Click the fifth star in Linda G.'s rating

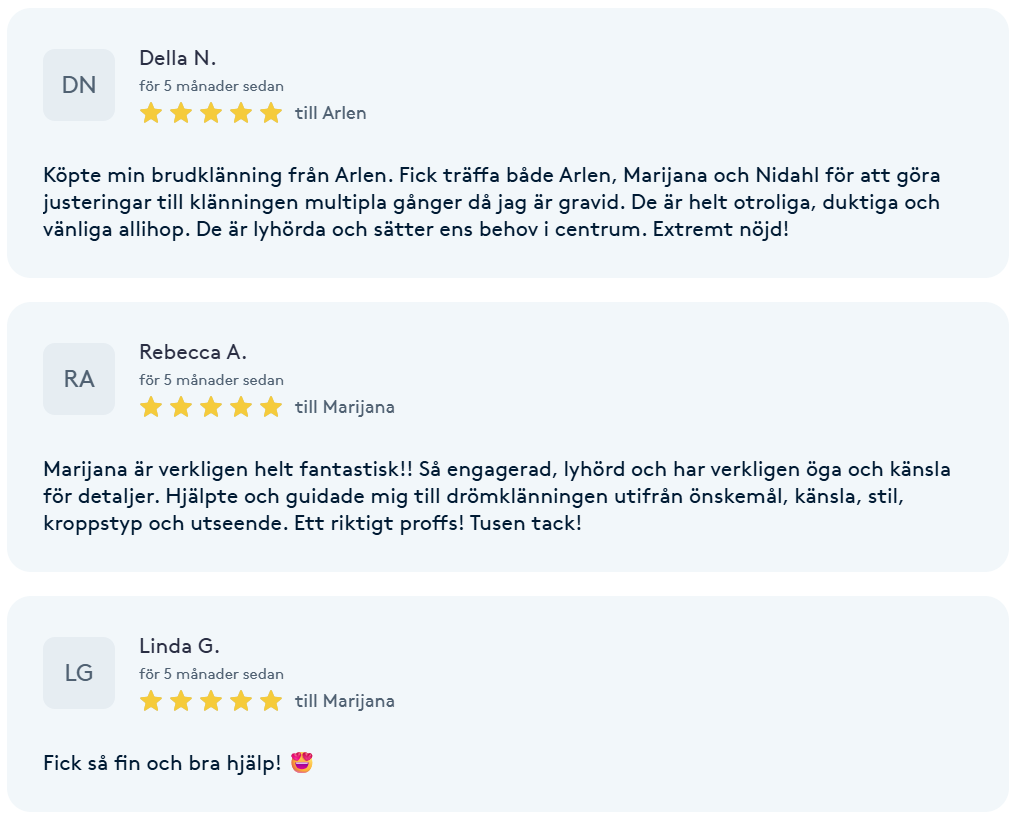(271, 701)
